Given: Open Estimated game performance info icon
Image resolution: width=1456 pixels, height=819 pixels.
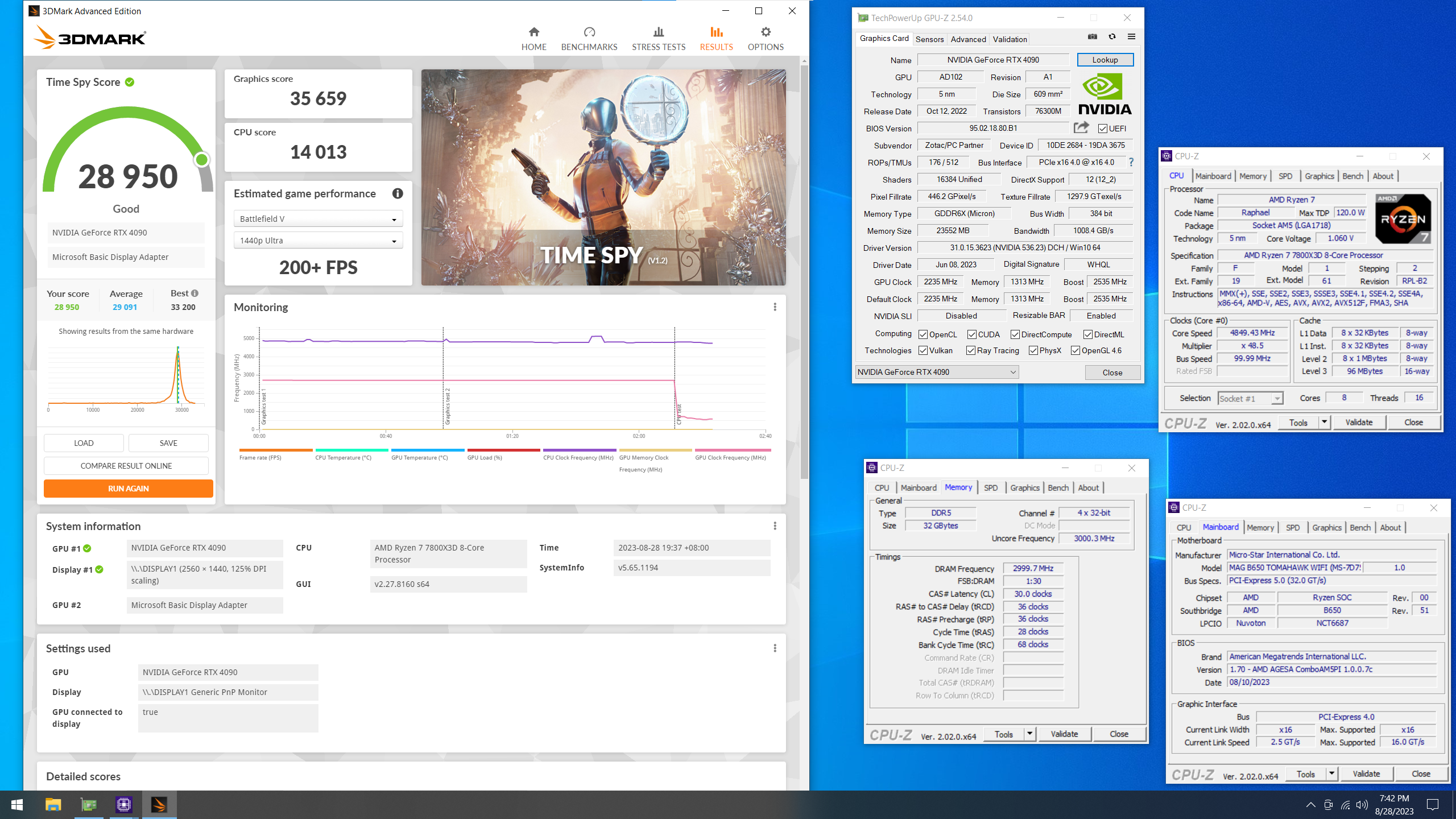Looking at the screenshot, I should [x=398, y=193].
